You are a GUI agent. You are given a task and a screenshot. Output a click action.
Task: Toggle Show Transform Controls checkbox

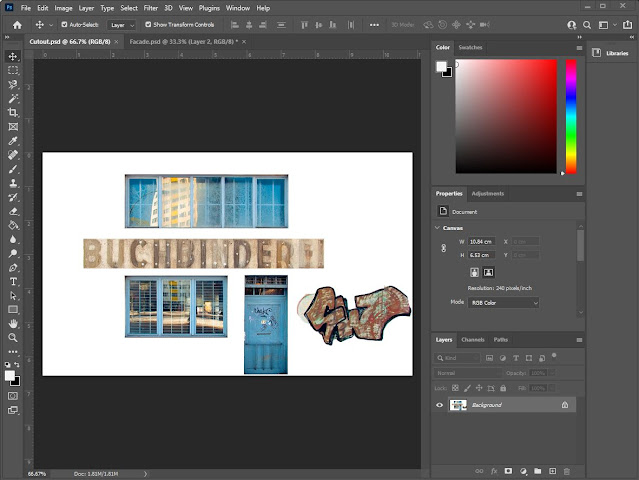tap(148, 24)
